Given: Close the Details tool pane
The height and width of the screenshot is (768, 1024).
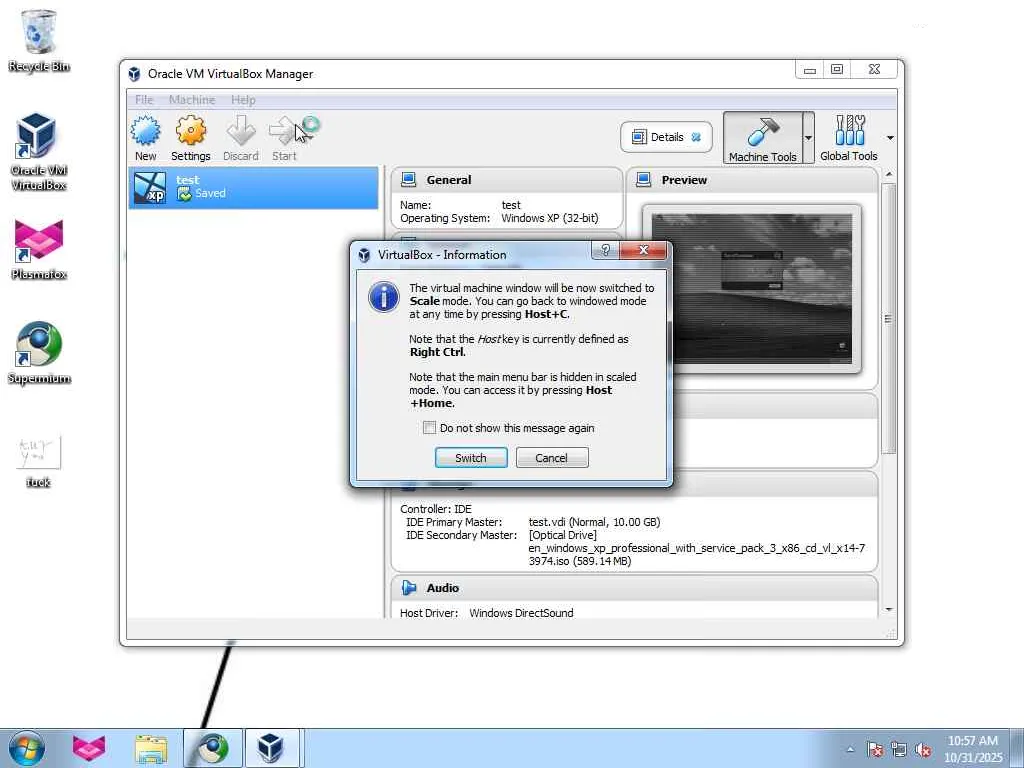Looking at the screenshot, I should click(x=696, y=137).
